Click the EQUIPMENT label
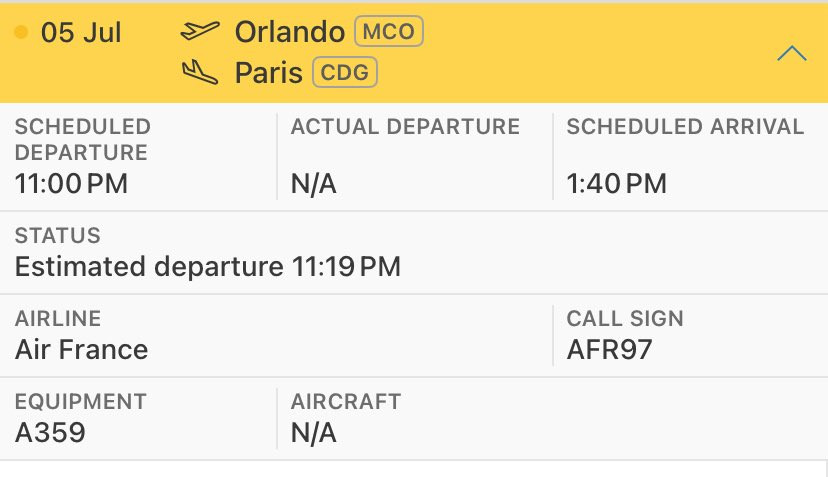 80,402
